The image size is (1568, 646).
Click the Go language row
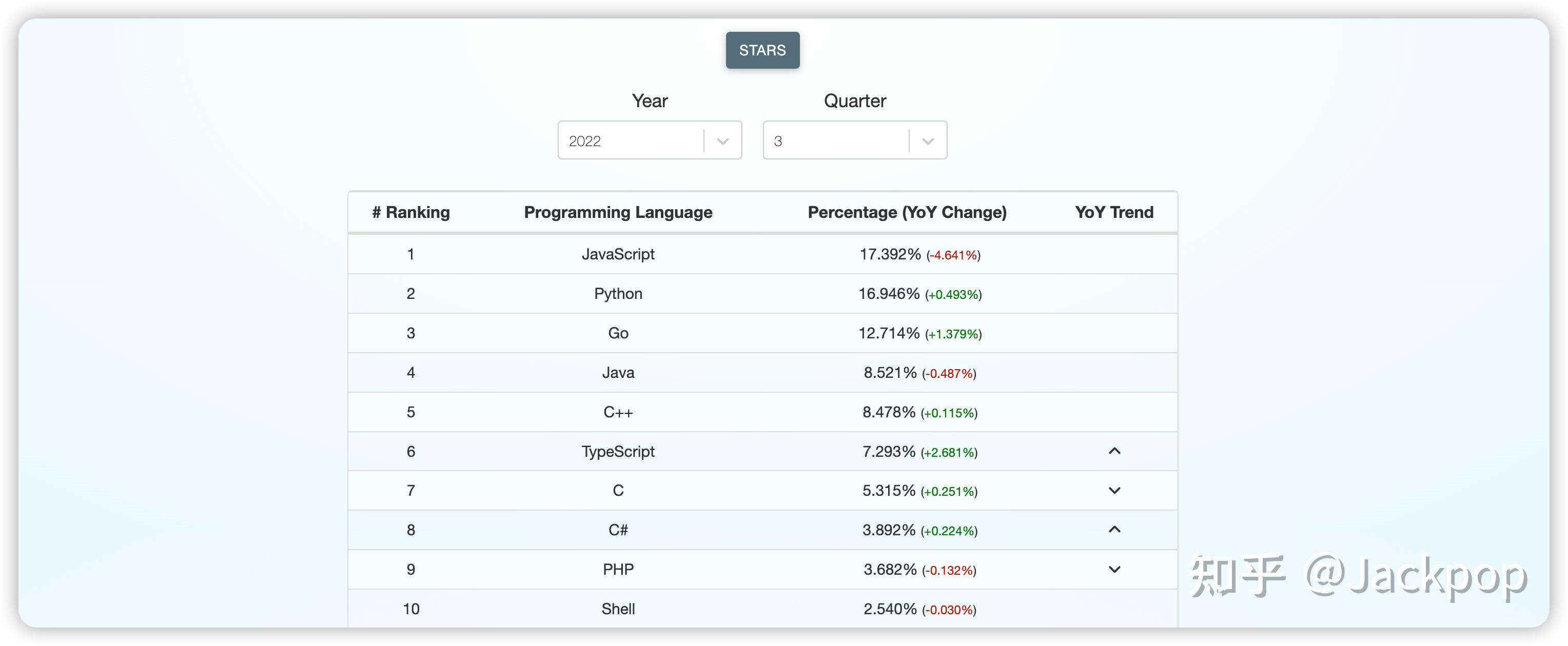[x=618, y=333]
